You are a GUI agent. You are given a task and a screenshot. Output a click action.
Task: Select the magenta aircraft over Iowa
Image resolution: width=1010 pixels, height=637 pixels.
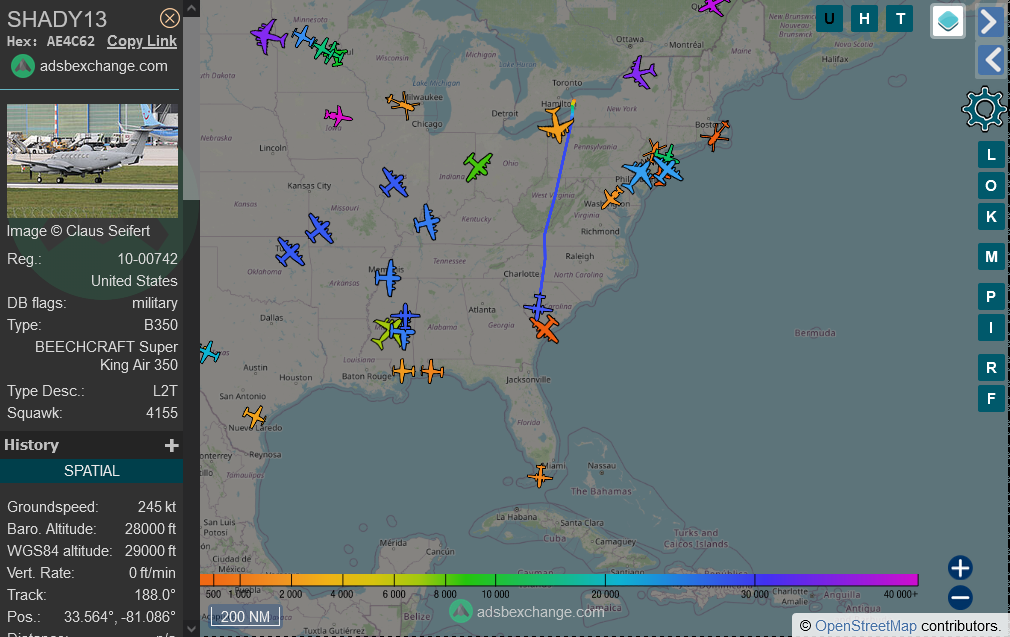tap(338, 117)
